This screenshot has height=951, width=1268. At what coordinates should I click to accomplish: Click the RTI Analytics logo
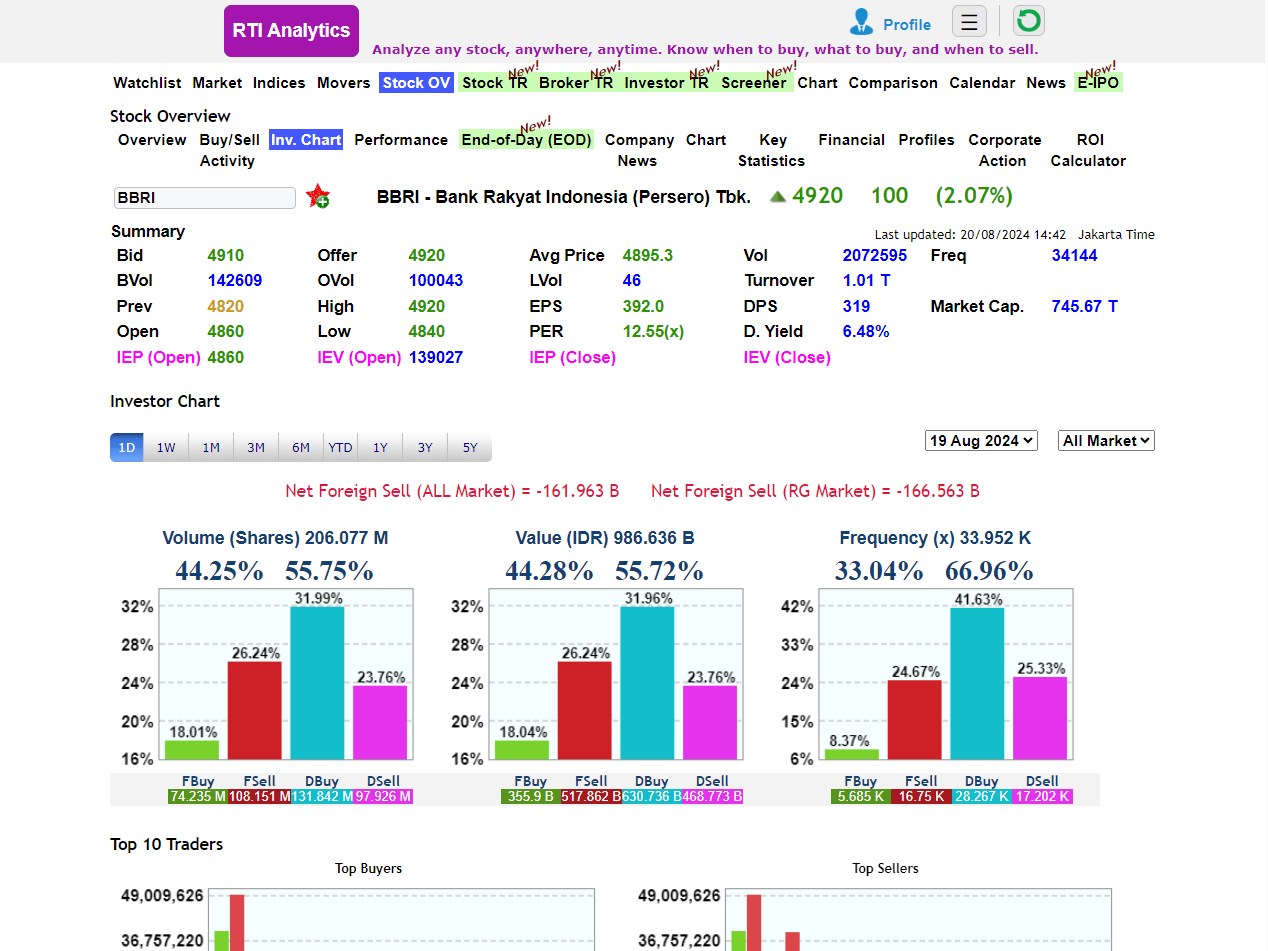tap(291, 31)
